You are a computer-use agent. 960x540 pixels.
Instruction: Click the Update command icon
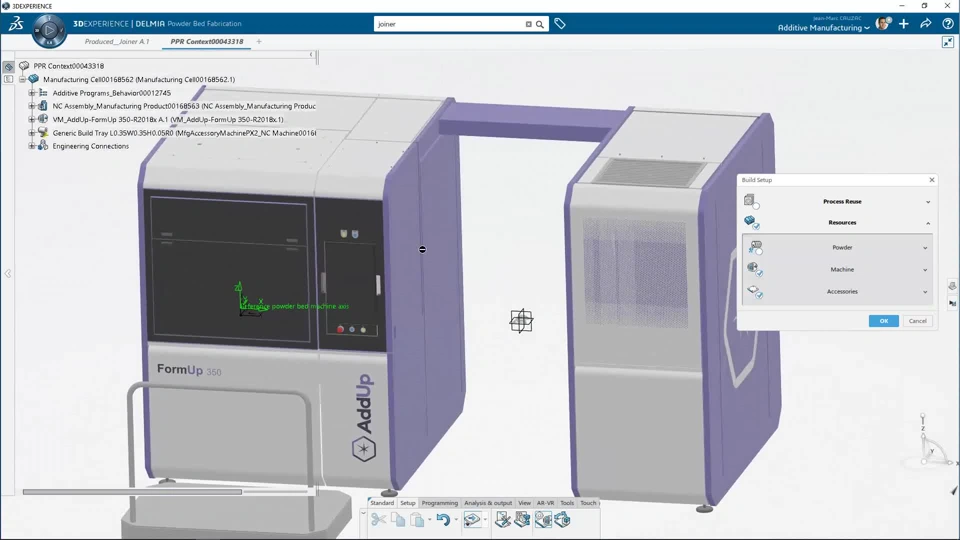point(471,520)
